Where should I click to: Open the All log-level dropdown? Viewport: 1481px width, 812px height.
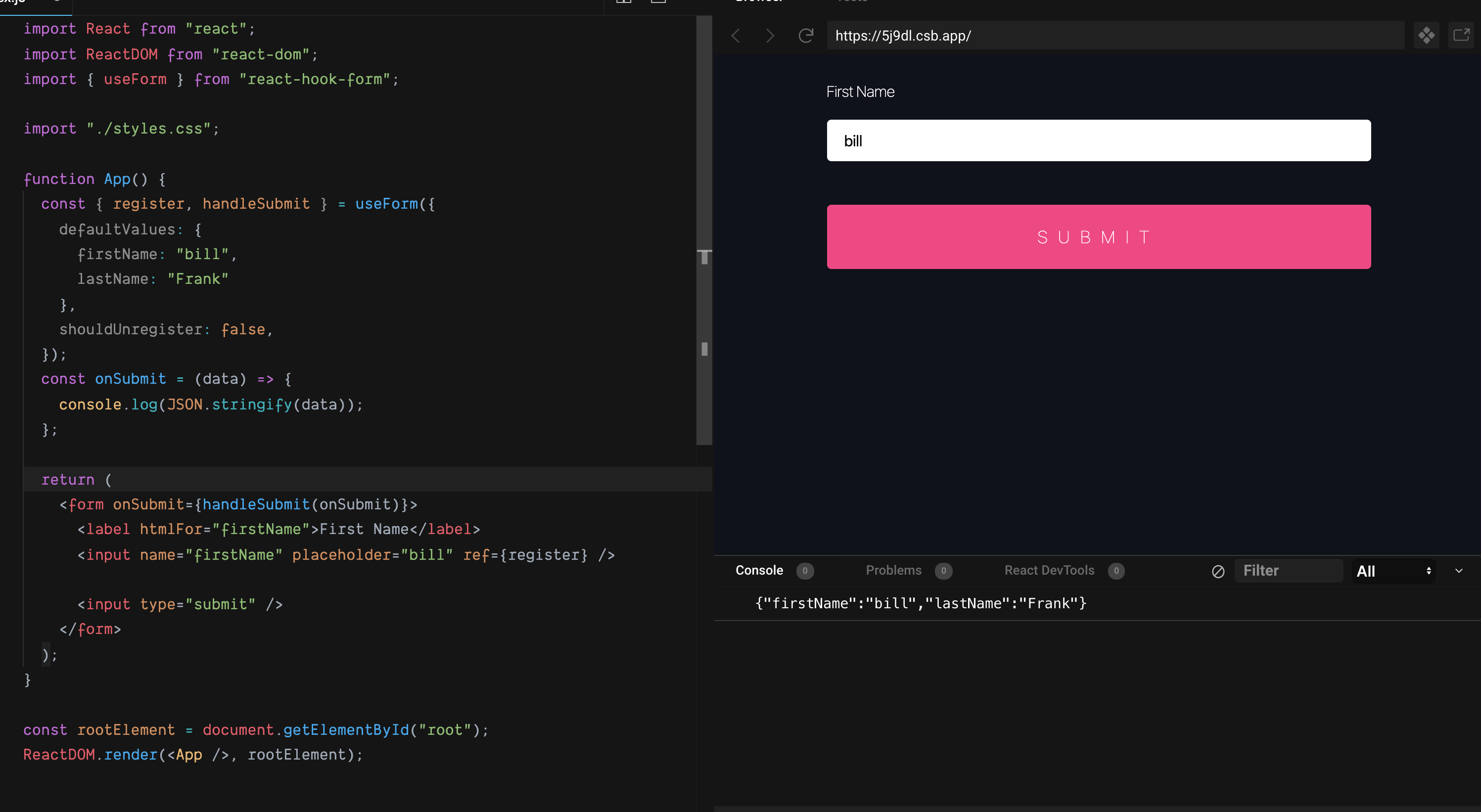tap(1393, 571)
